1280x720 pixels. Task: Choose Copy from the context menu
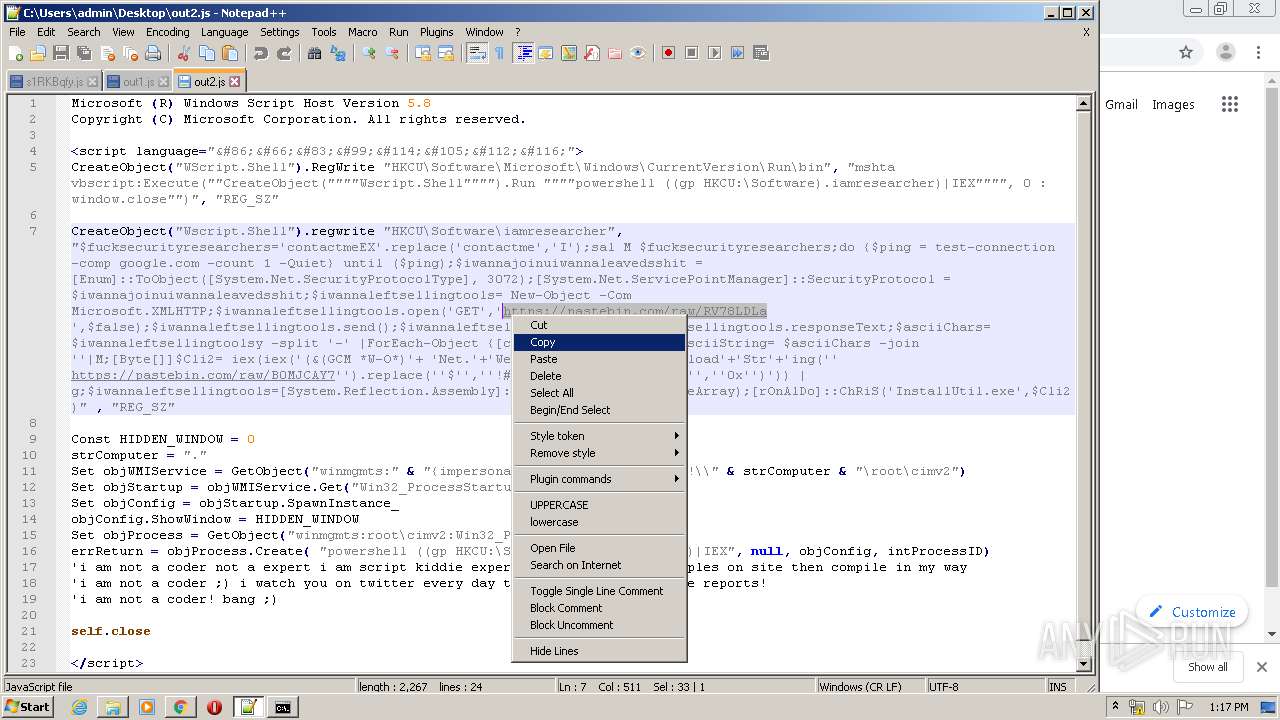[600, 342]
